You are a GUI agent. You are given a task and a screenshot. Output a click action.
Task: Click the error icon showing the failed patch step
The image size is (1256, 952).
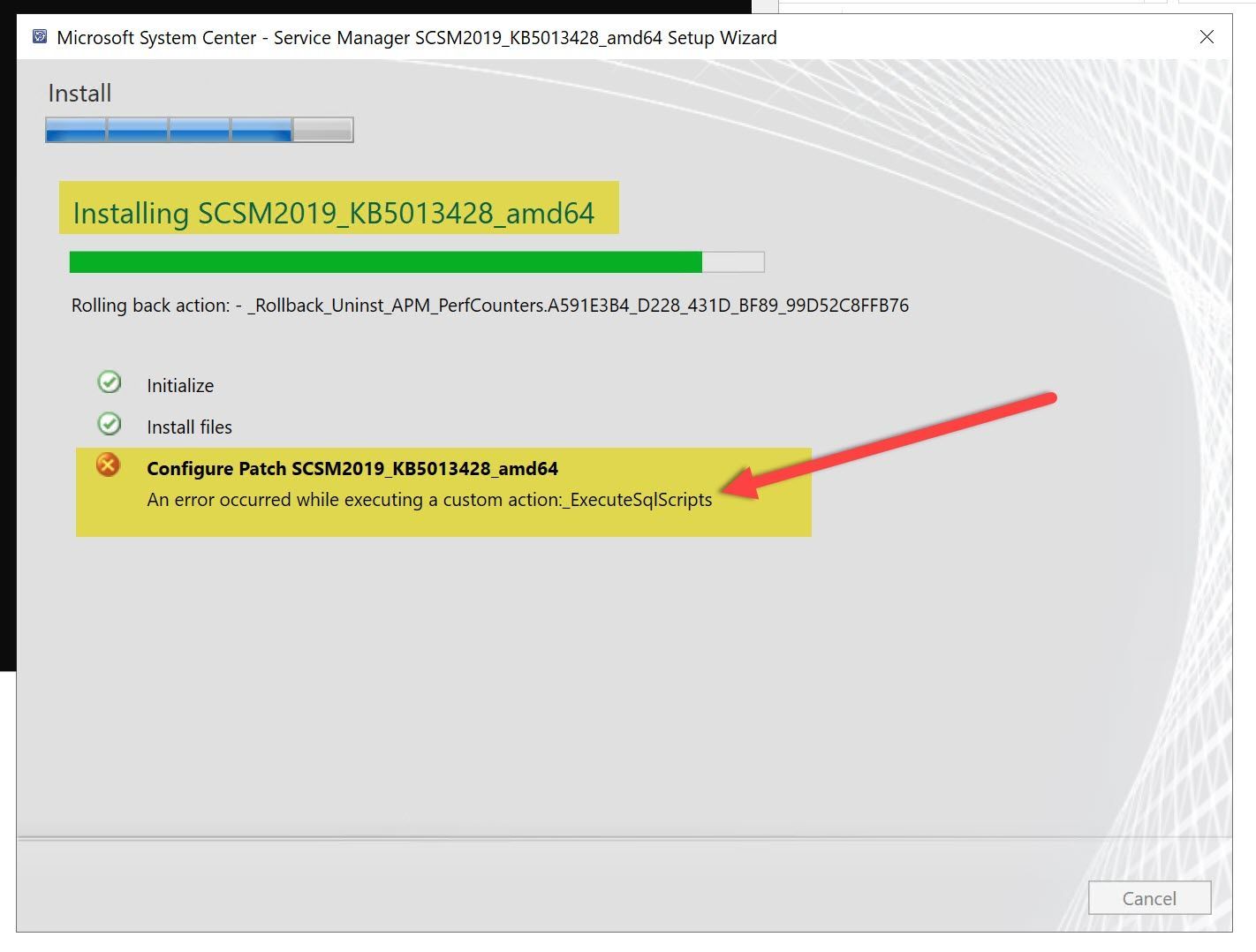click(x=108, y=465)
